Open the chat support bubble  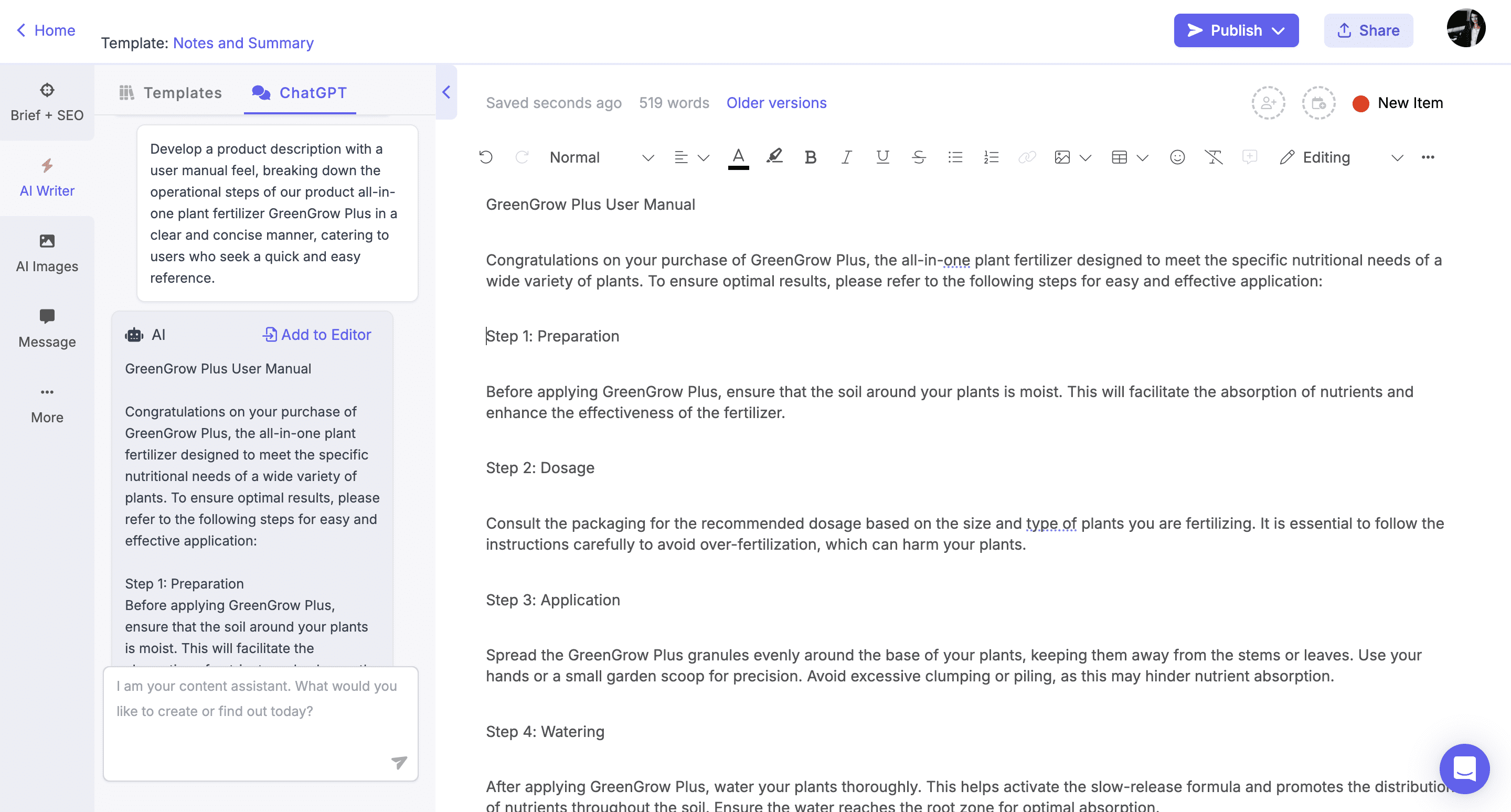(1464, 768)
